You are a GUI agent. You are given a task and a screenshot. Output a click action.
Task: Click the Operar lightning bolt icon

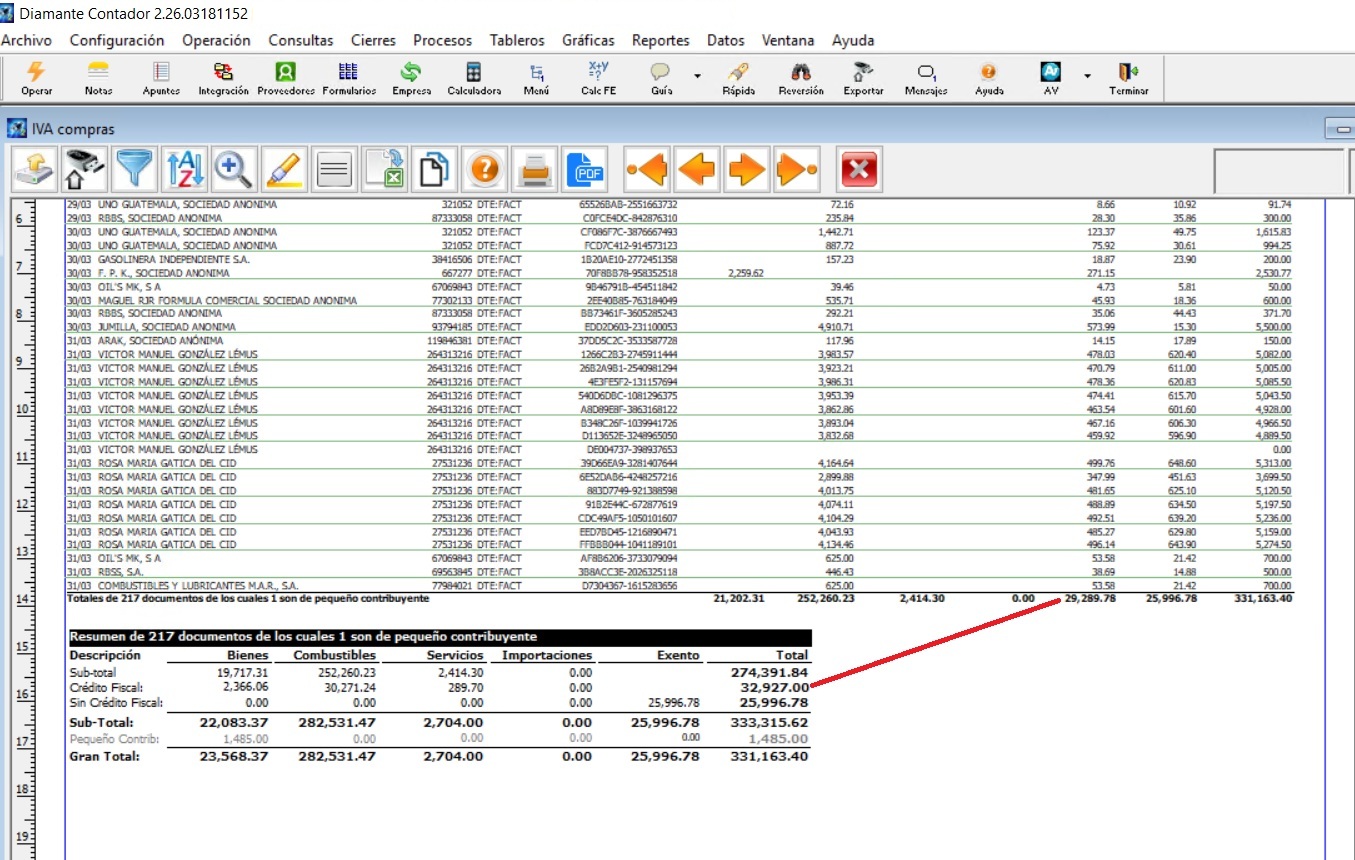pos(36,78)
